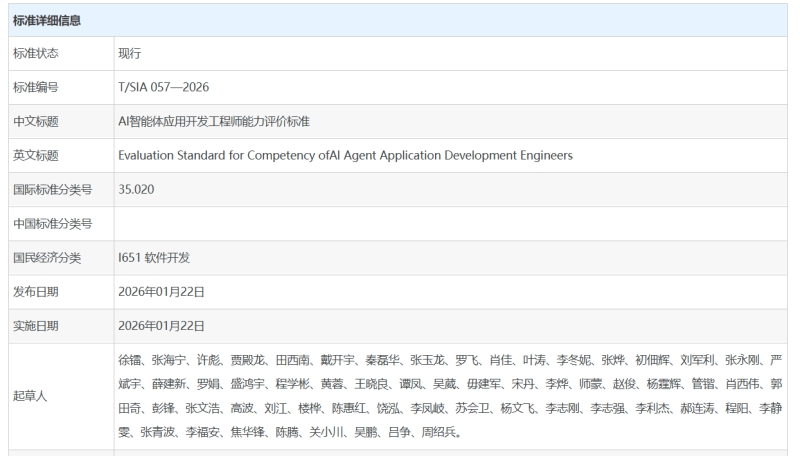Click the empty value cell beside 中国标准分类号
This screenshot has width=800, height=456.
tap(450, 224)
